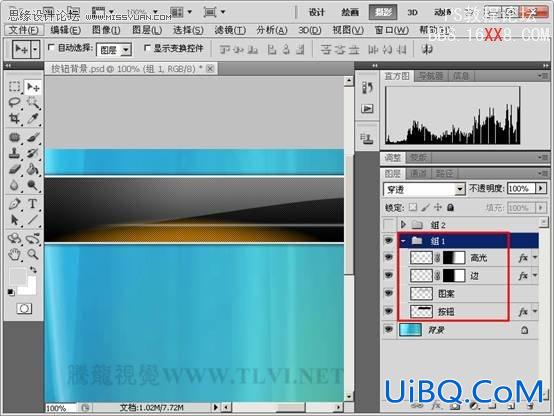Select the Path Selection tool

(x=14, y=220)
